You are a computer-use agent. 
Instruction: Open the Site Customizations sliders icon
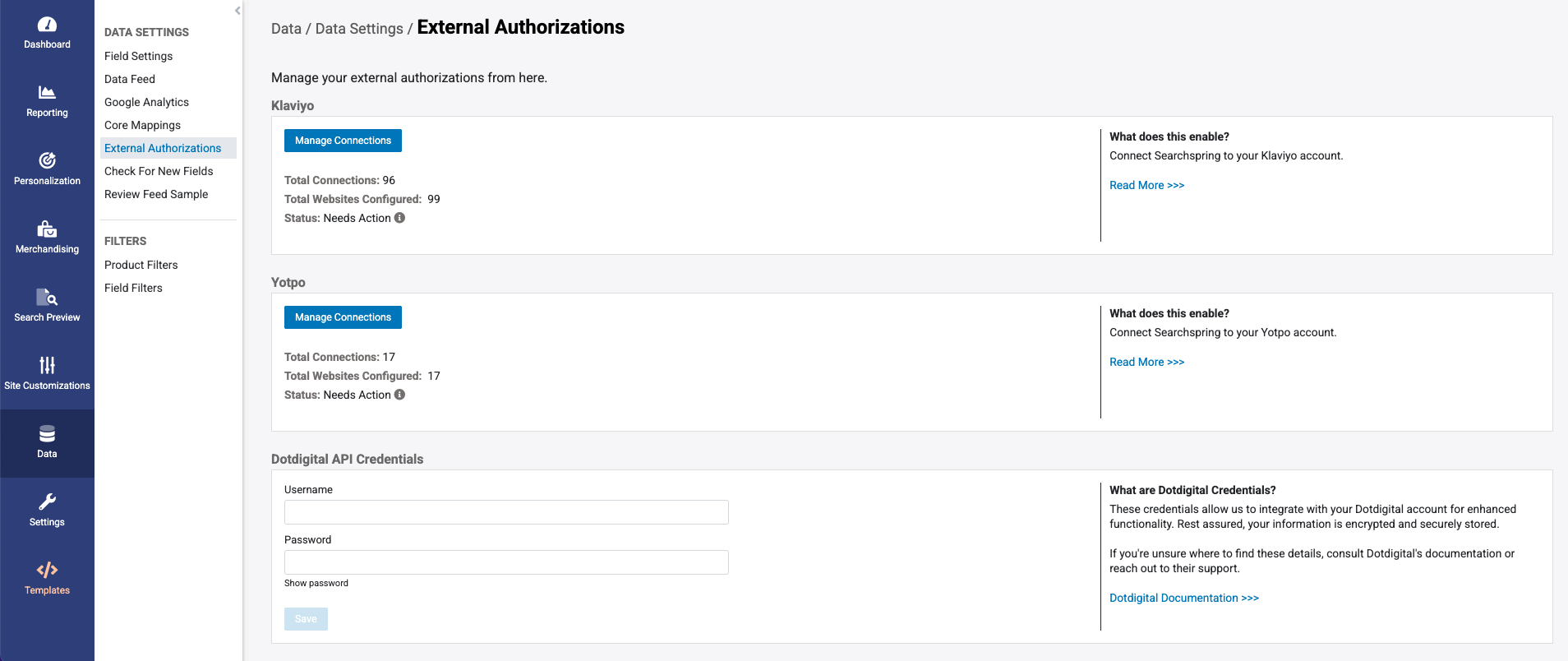pos(47,365)
